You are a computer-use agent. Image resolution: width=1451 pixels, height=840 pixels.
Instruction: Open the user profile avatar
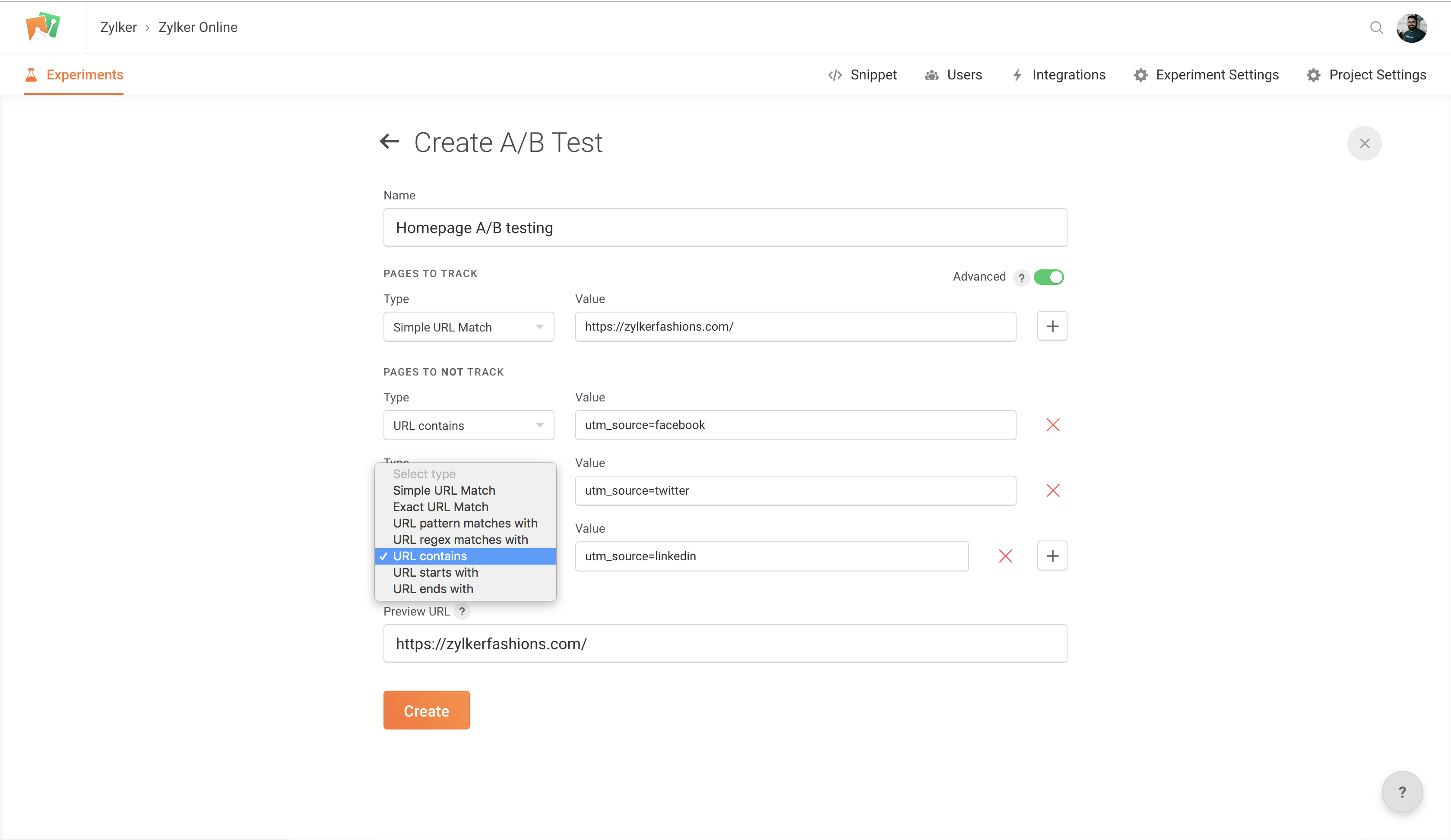1411,28
